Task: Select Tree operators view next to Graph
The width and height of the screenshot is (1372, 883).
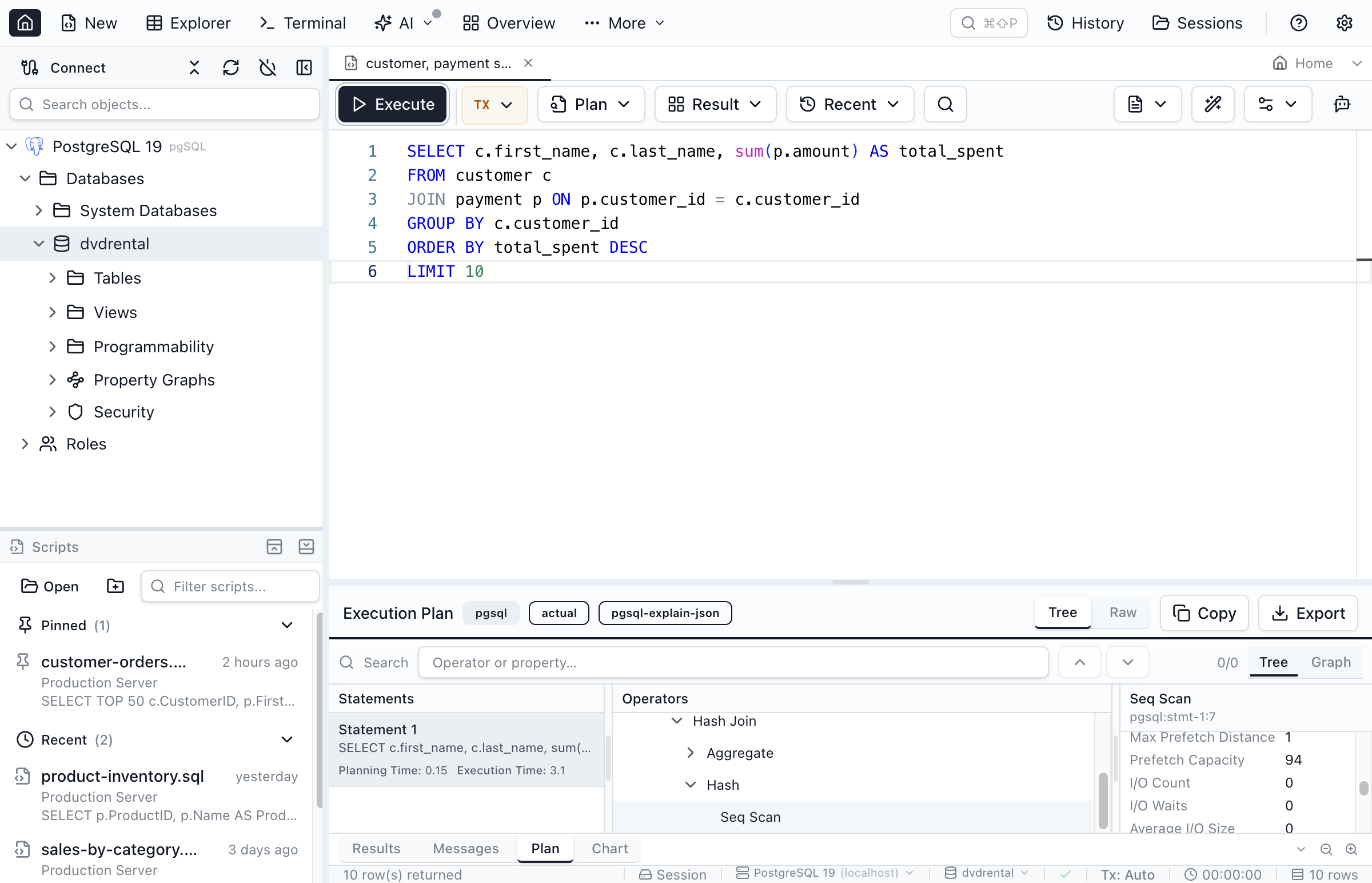Action: (x=1273, y=662)
